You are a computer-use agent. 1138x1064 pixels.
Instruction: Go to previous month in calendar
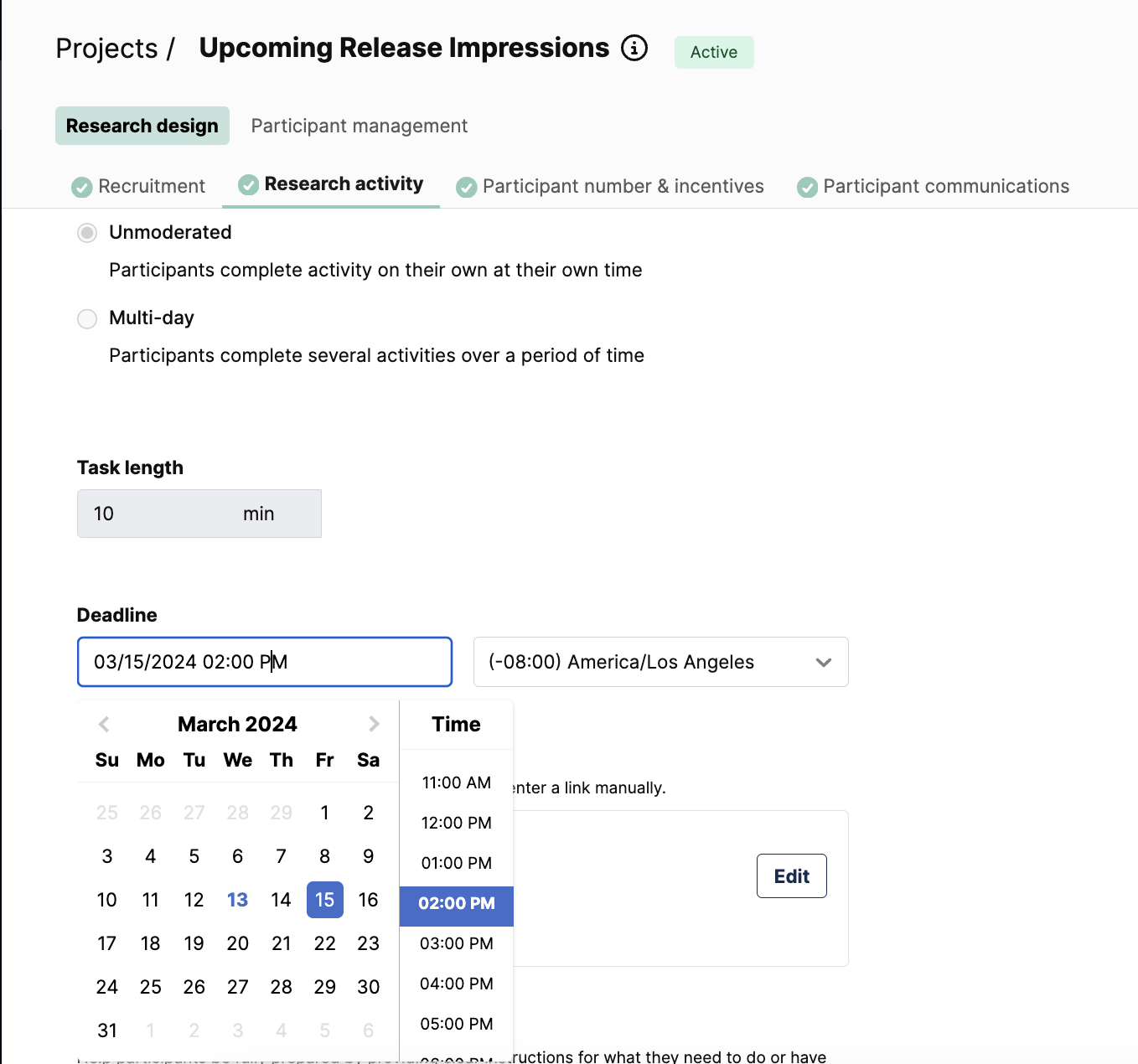(x=104, y=724)
